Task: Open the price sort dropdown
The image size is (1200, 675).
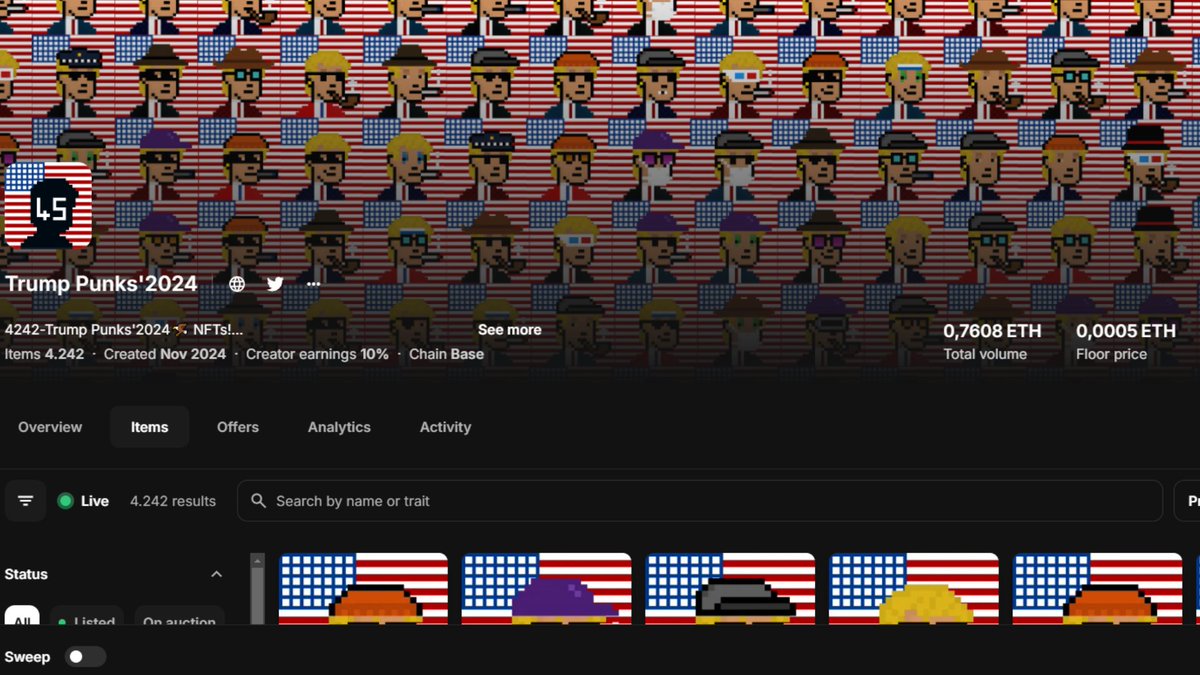Action: pyautogui.click(x=1192, y=500)
